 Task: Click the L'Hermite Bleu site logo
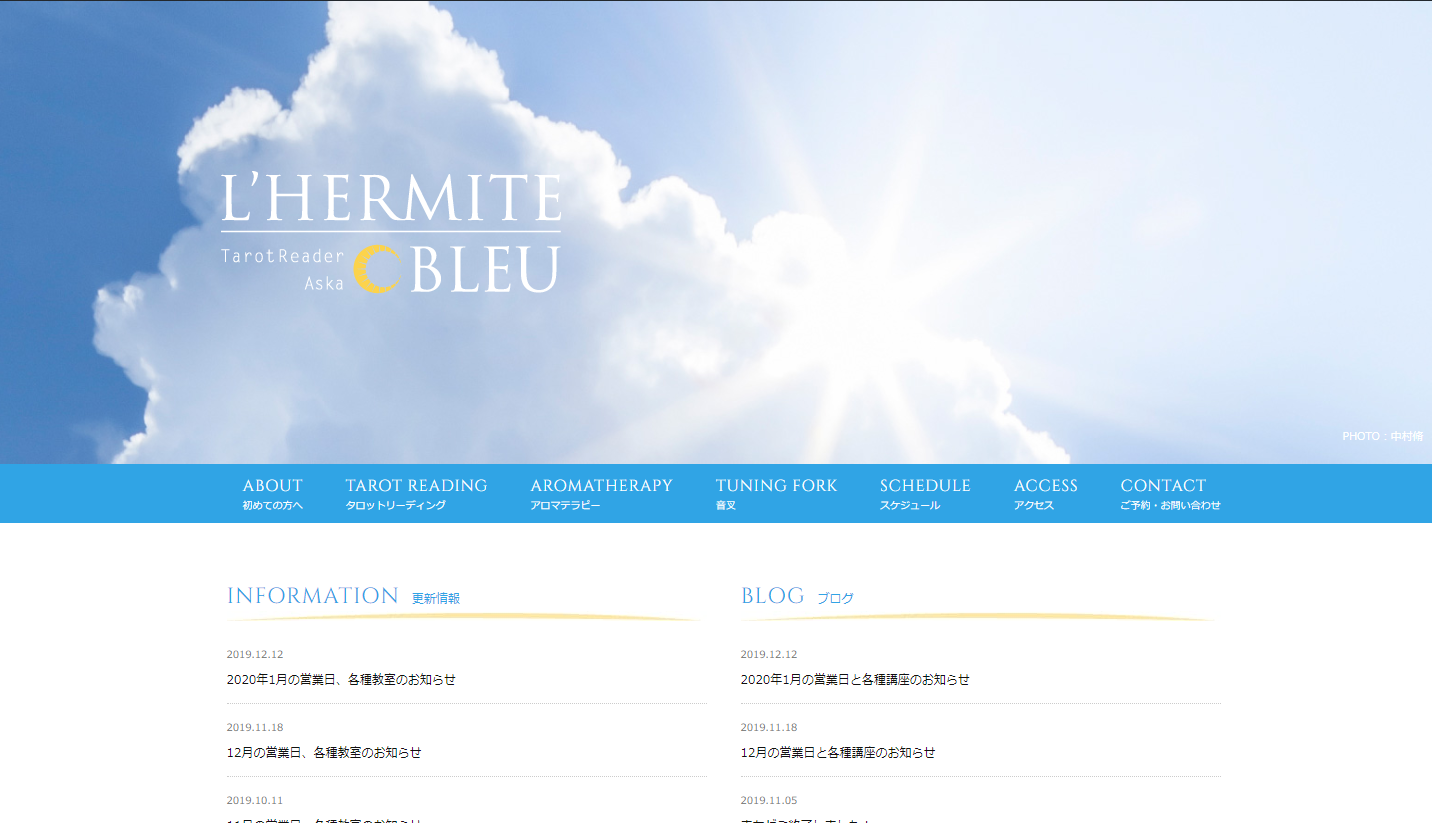[391, 233]
